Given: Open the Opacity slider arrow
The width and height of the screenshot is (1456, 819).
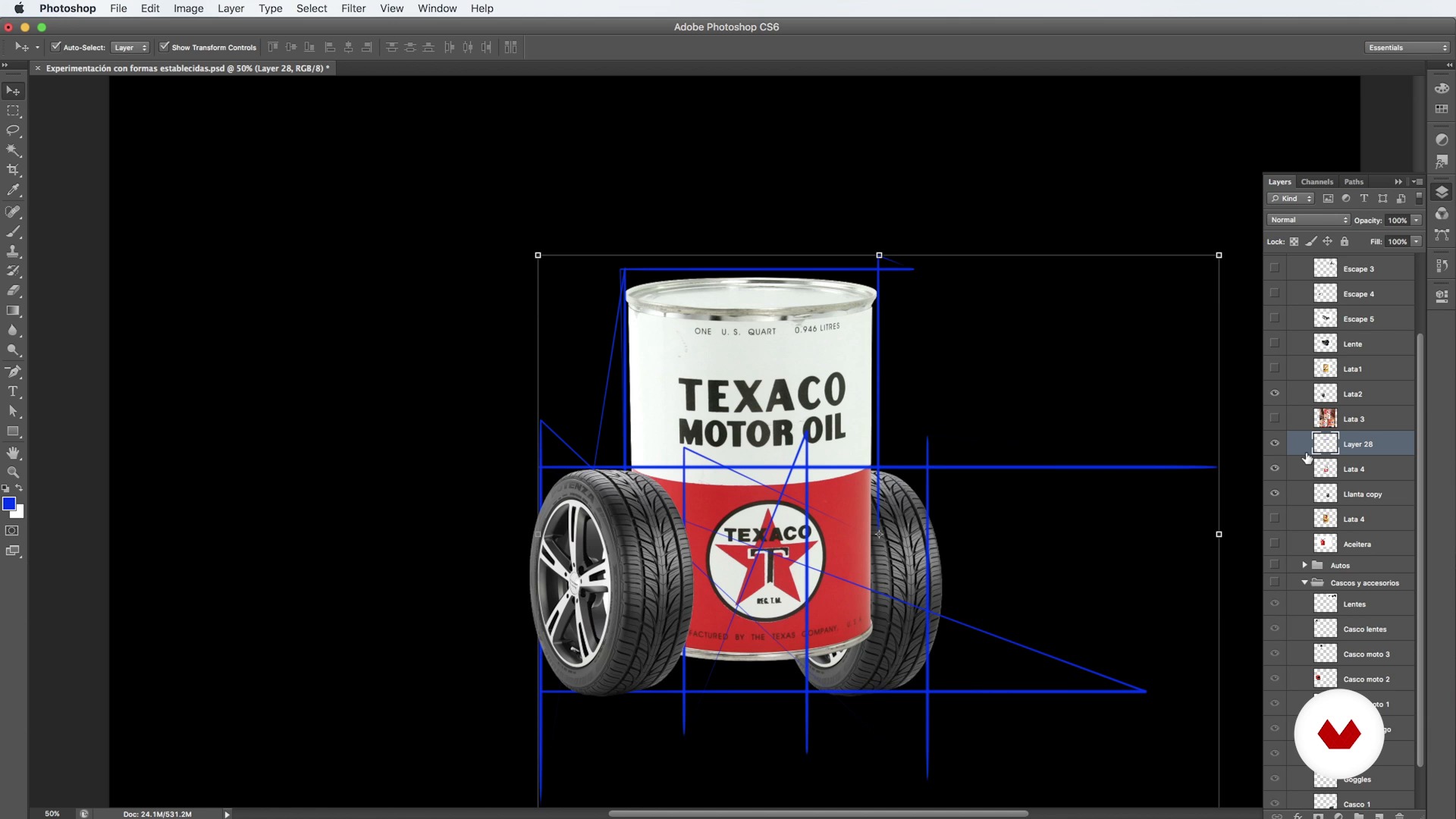Looking at the screenshot, I should (1417, 220).
